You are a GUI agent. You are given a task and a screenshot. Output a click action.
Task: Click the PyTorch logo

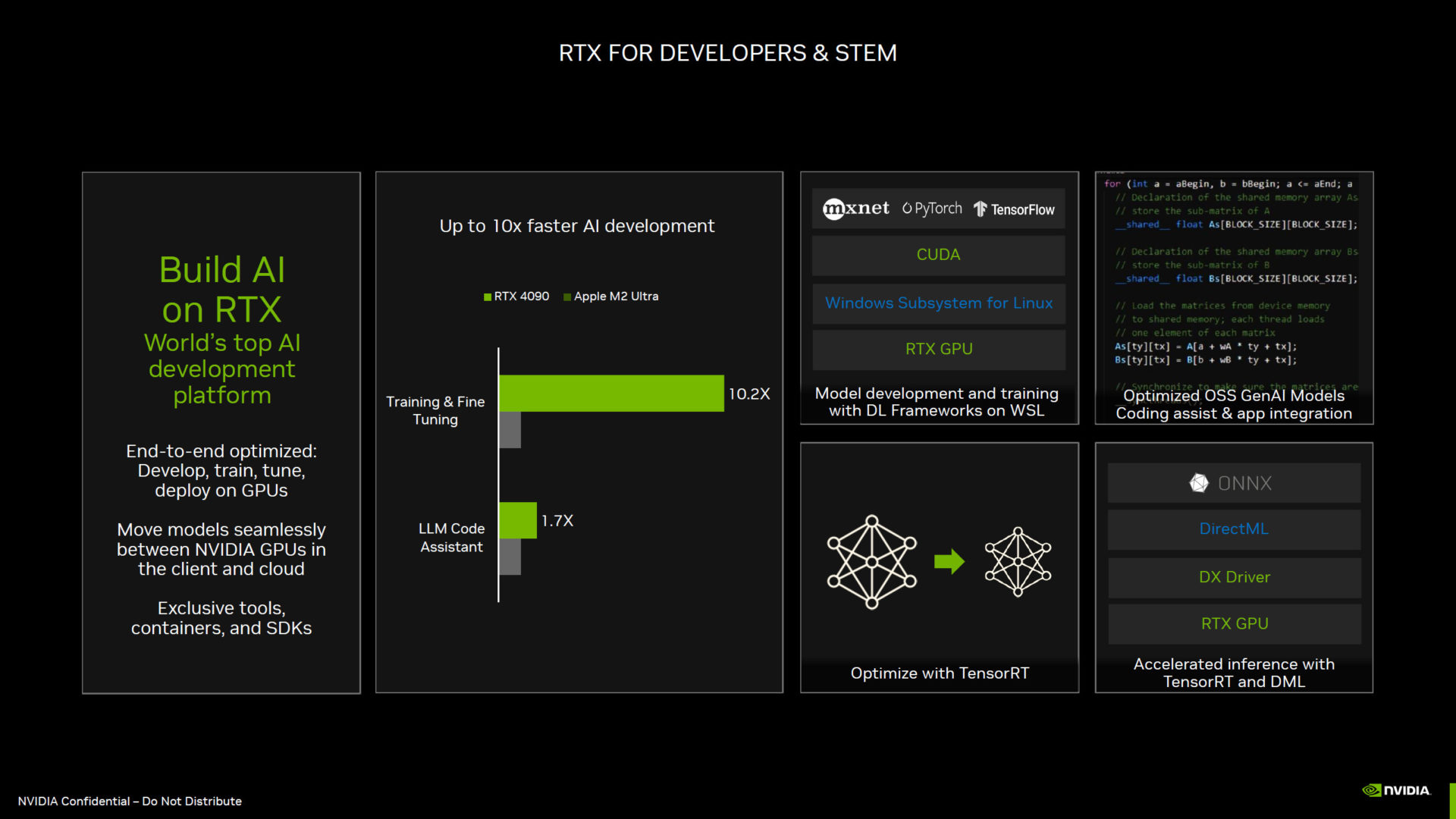point(931,209)
